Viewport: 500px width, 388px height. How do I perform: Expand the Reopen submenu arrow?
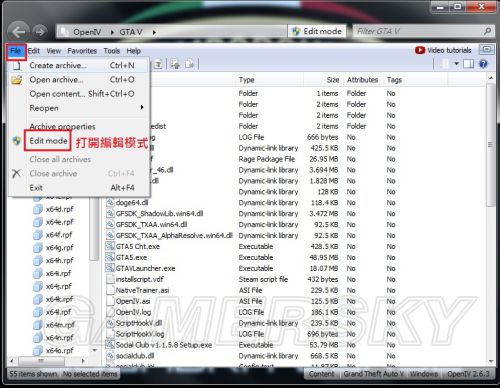[142, 107]
